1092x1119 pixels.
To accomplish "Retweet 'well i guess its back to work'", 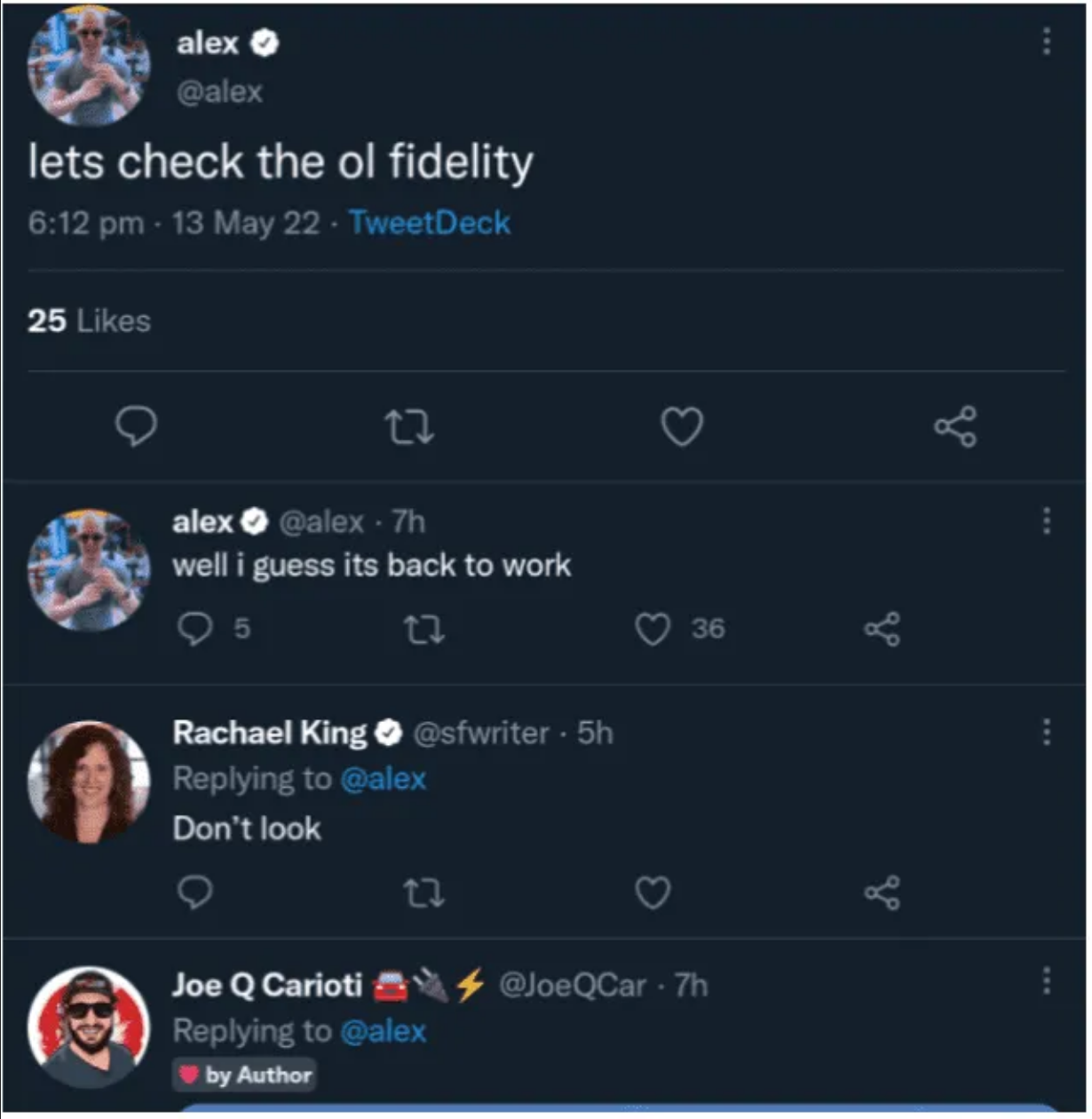I will [423, 630].
